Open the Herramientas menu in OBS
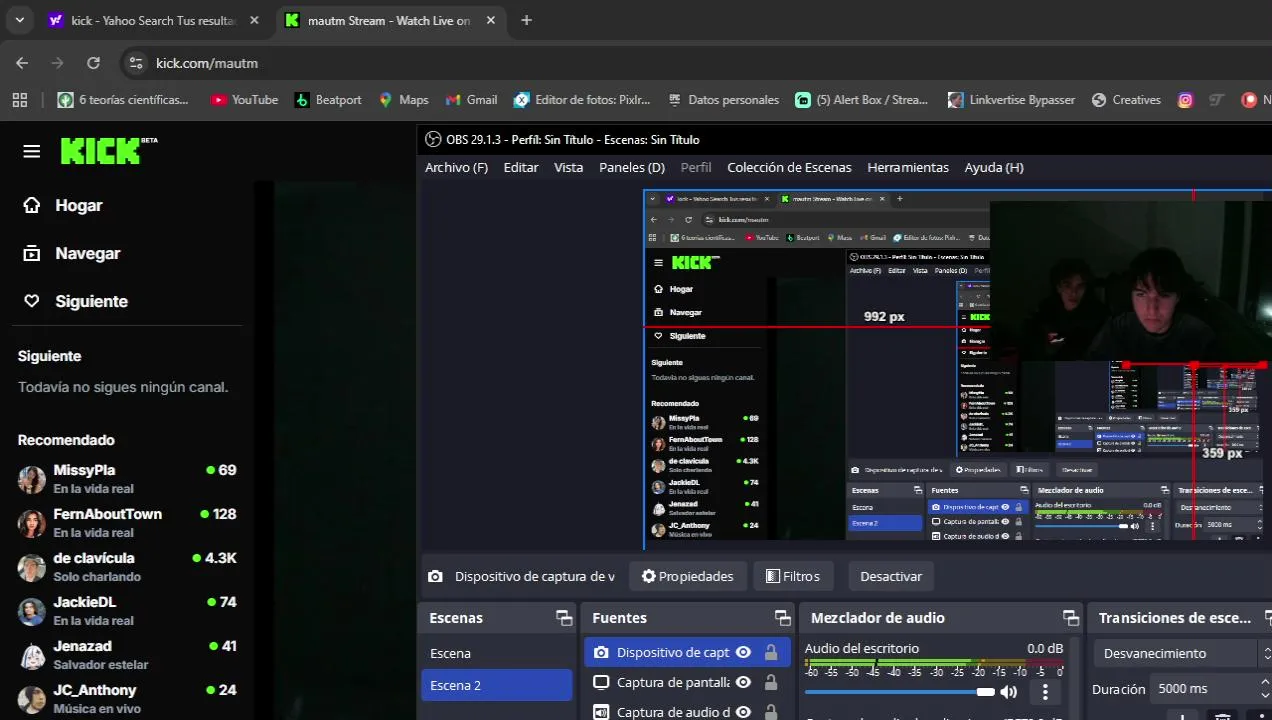The image size is (1272, 720). tap(908, 167)
